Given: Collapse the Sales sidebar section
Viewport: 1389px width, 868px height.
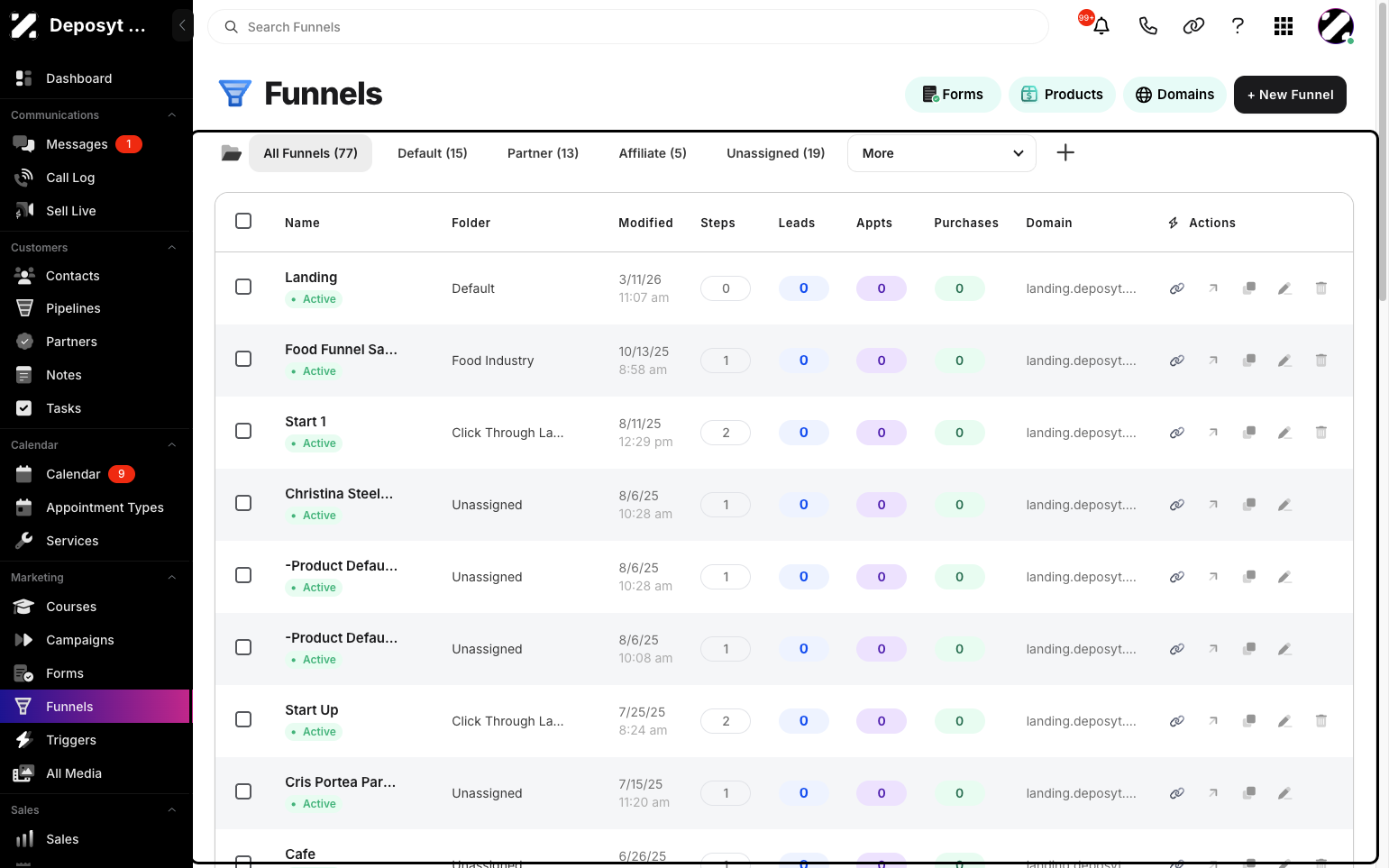Looking at the screenshot, I should (x=171, y=810).
